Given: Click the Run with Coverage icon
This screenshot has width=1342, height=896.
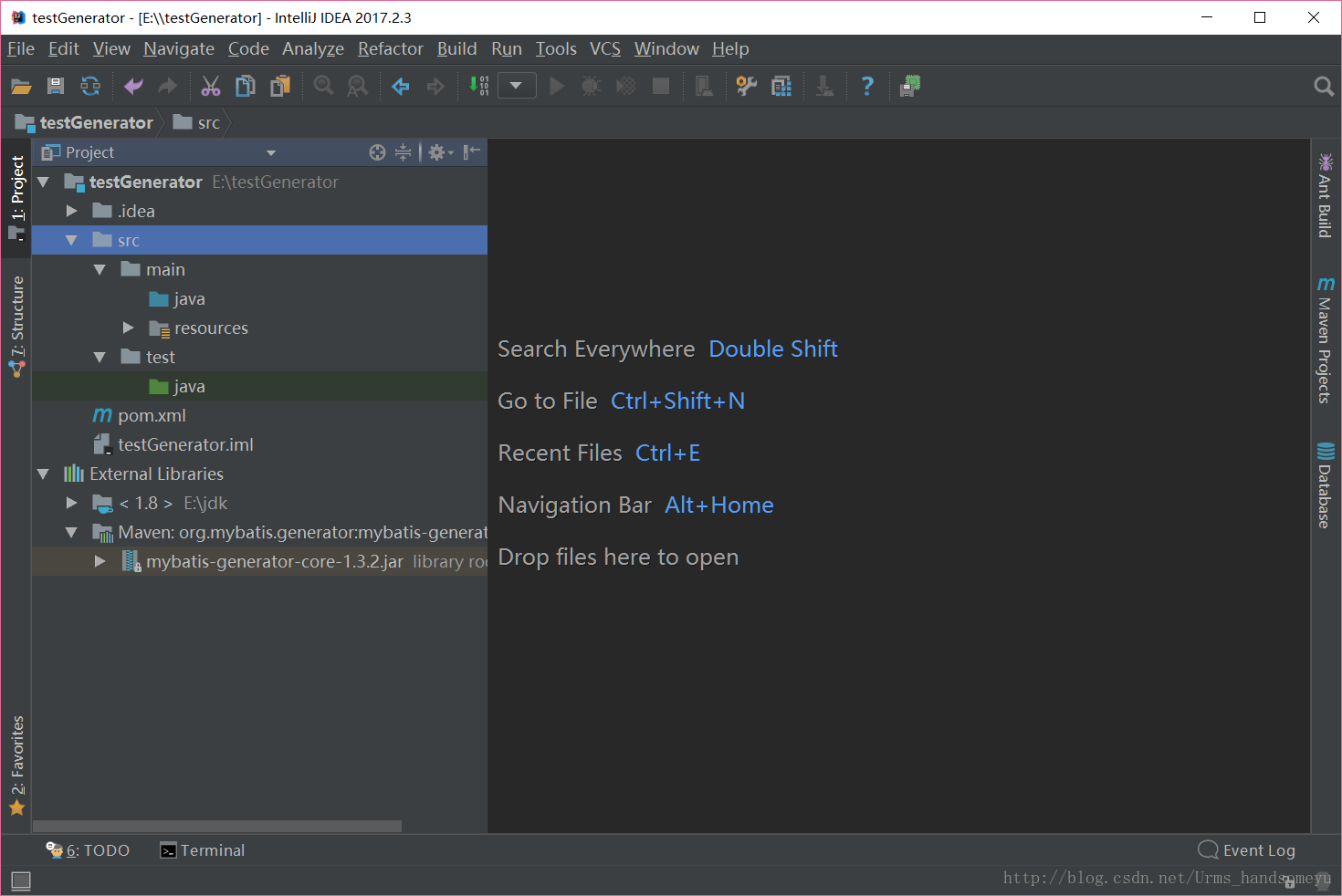Looking at the screenshot, I should 626,86.
